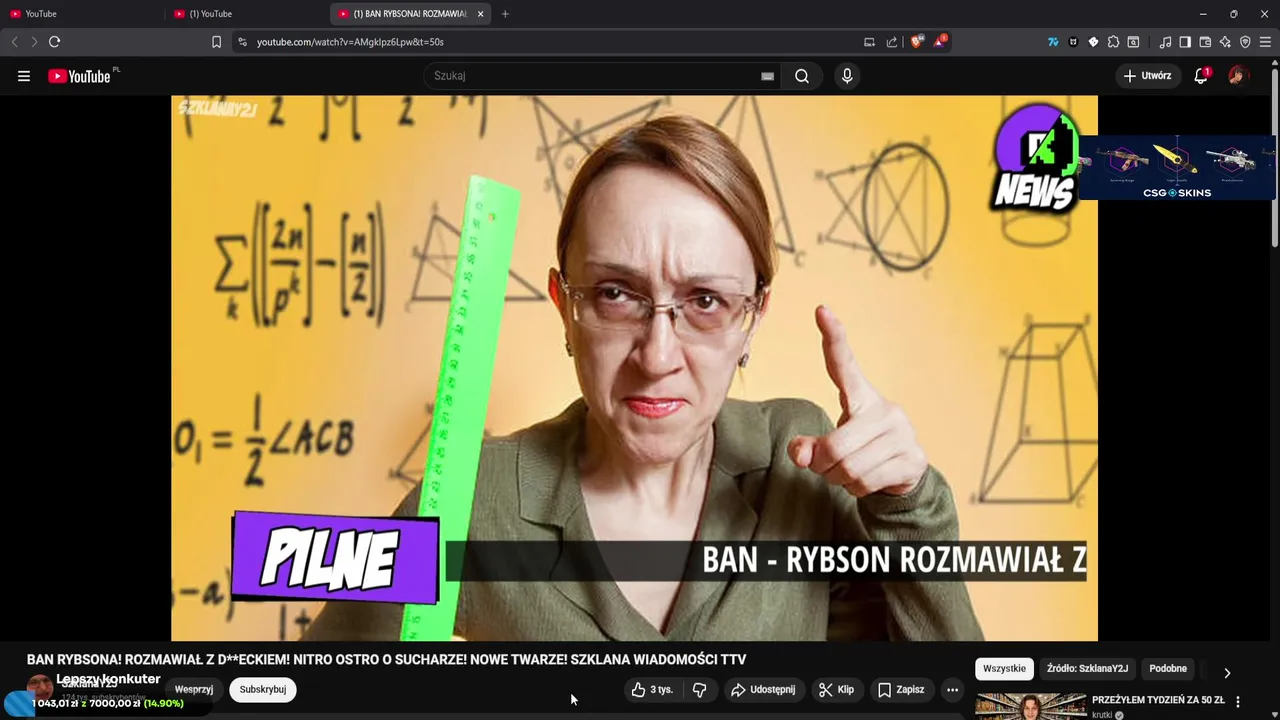The width and height of the screenshot is (1280, 720).
Task: Open more actions three-dot menu below video
Action: [x=952, y=690]
